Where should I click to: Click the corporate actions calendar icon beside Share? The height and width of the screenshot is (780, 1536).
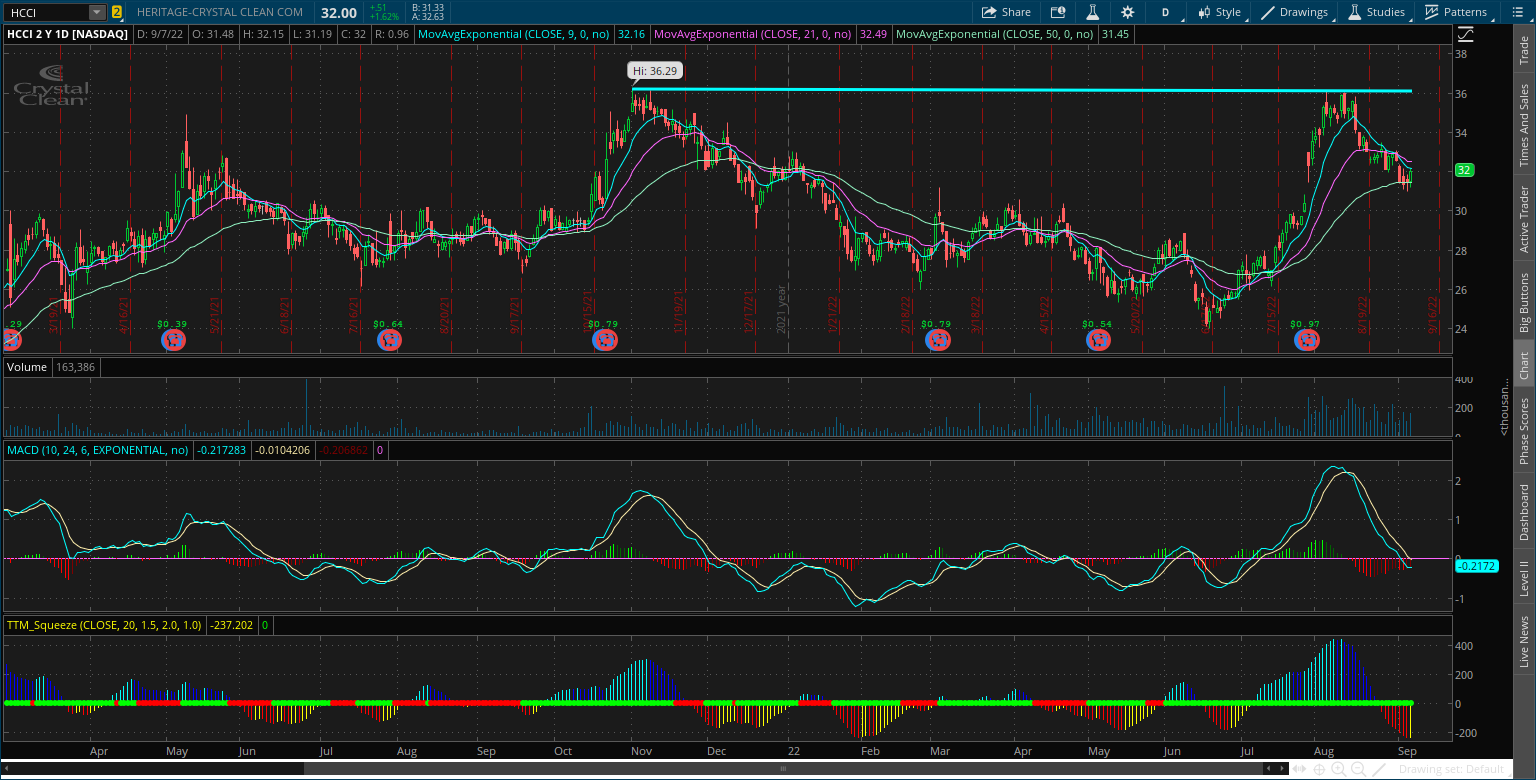(1058, 12)
